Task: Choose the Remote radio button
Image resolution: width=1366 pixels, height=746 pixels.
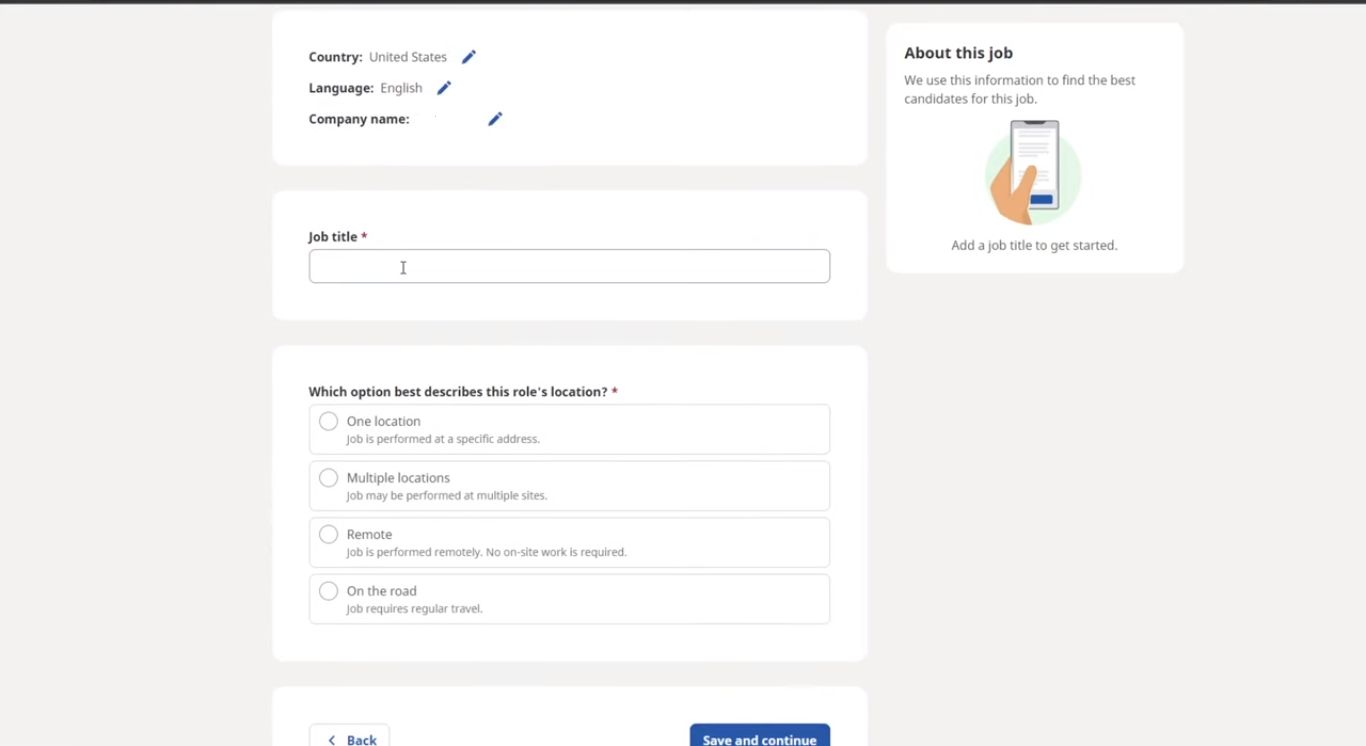Action: (x=328, y=534)
